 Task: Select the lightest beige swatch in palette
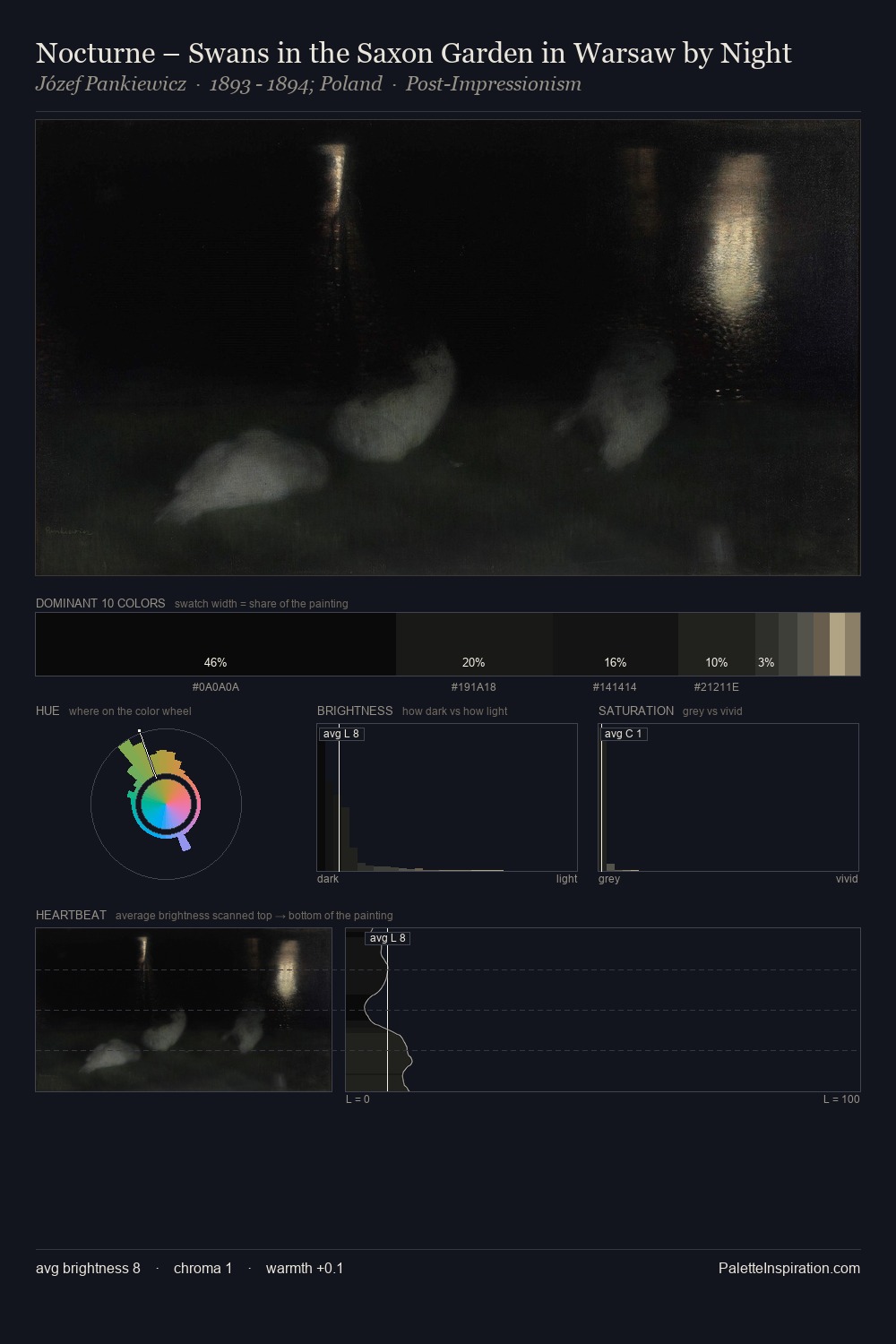coord(837,644)
